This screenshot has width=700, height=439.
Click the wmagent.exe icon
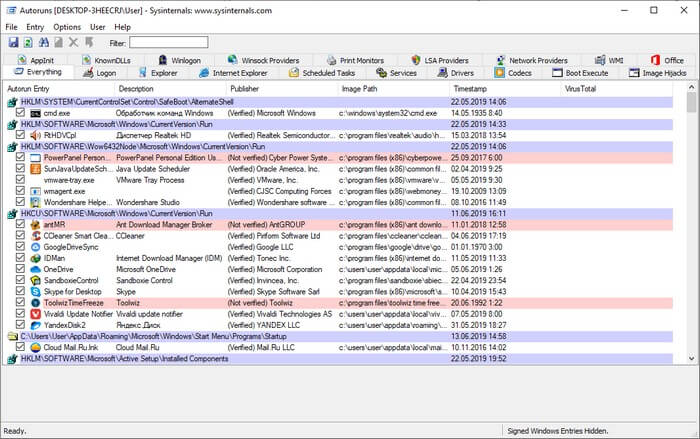(x=35, y=191)
